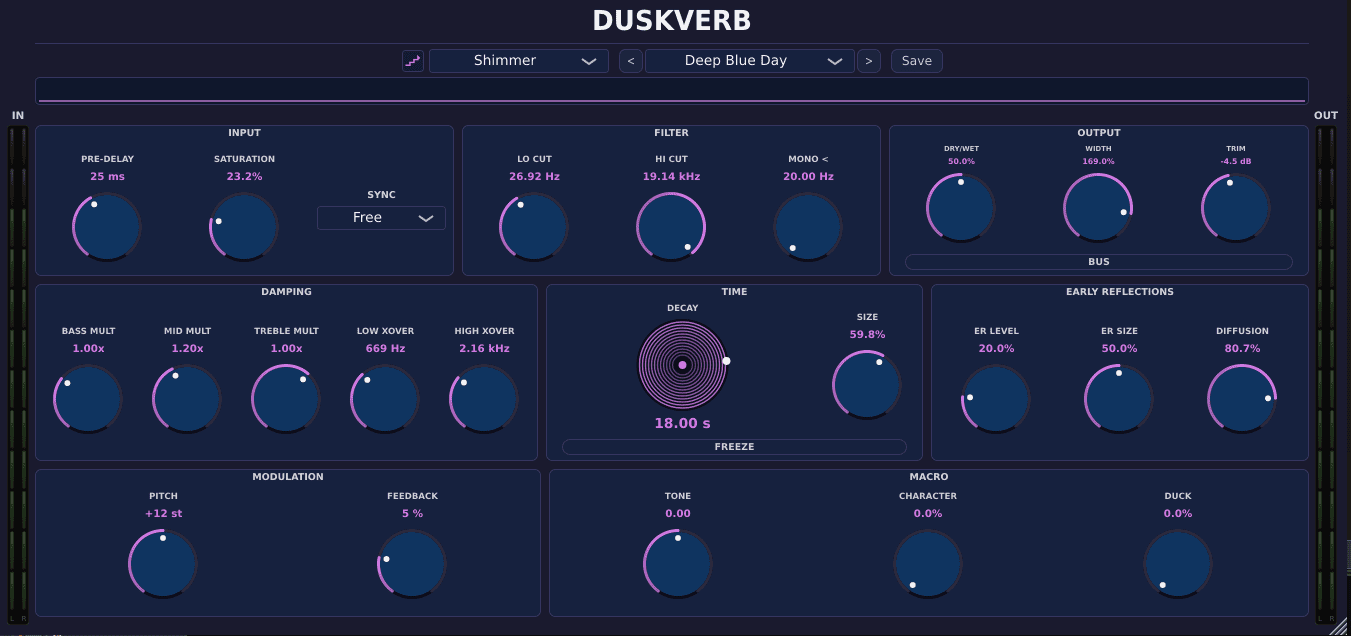This screenshot has height=636, width=1351.
Task: Click the Treble Mult knob
Action: 286,398
